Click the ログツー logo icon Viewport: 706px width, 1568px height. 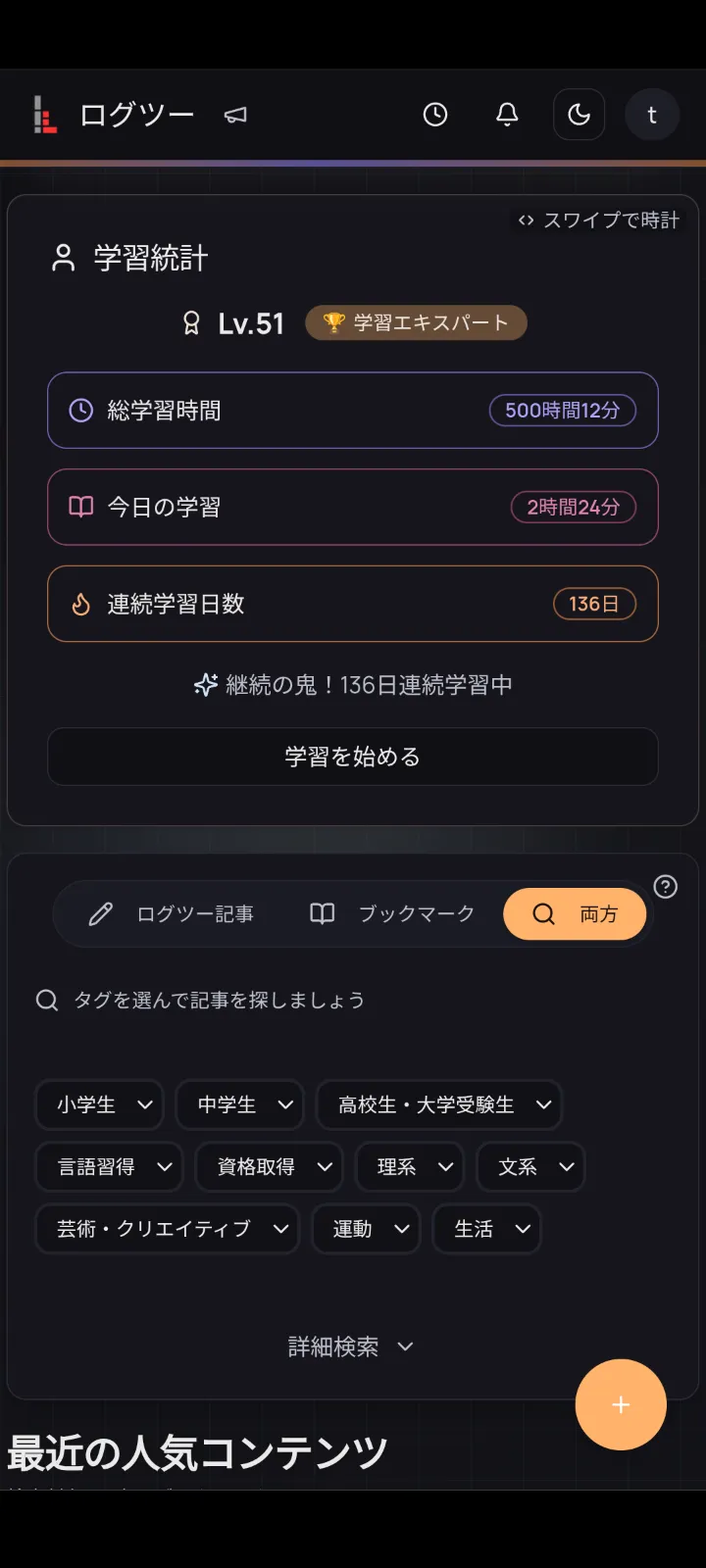[45, 115]
